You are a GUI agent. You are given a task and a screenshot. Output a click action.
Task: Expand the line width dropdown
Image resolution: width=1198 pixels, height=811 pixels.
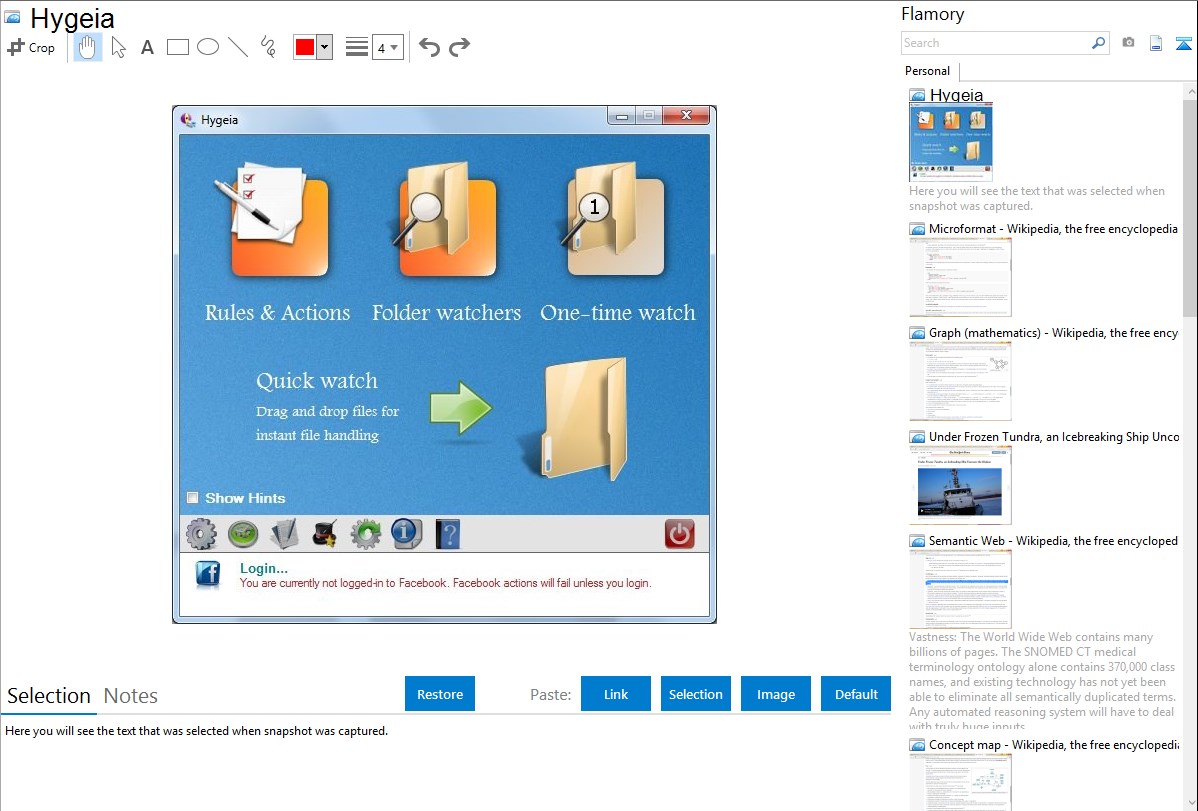click(x=394, y=47)
